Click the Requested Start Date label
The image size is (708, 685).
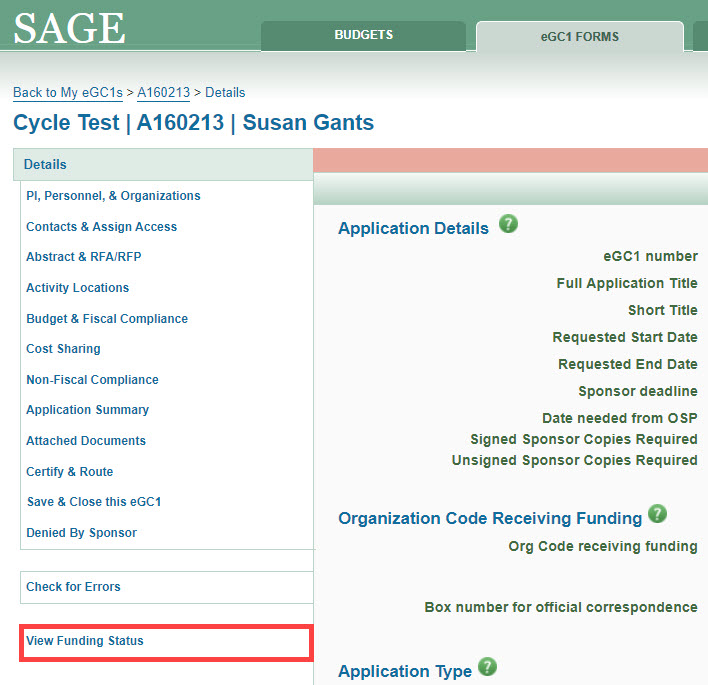pyautogui.click(x=625, y=337)
